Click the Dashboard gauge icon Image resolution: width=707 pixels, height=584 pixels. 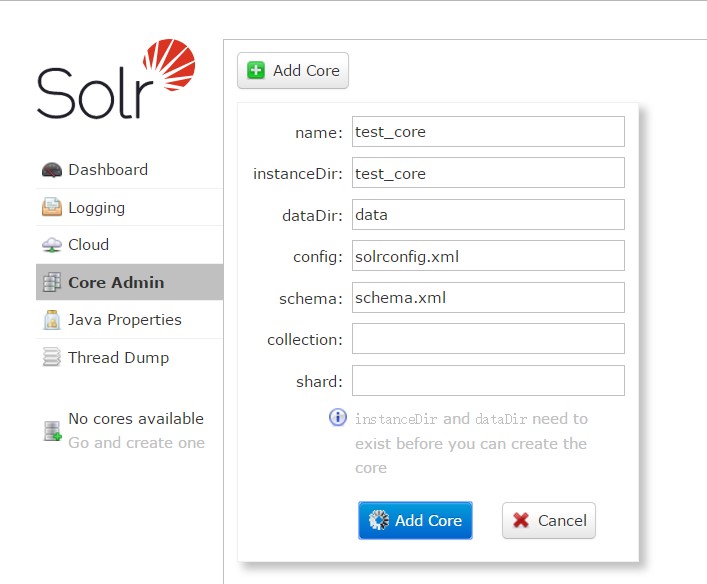[52, 170]
